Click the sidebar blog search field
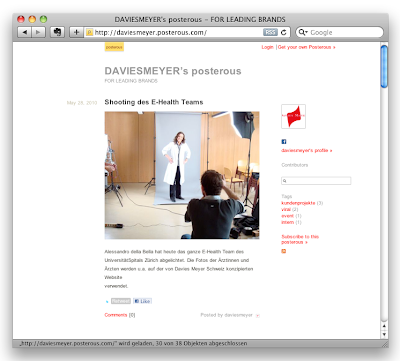This screenshot has width=400, height=361. (x=316, y=181)
